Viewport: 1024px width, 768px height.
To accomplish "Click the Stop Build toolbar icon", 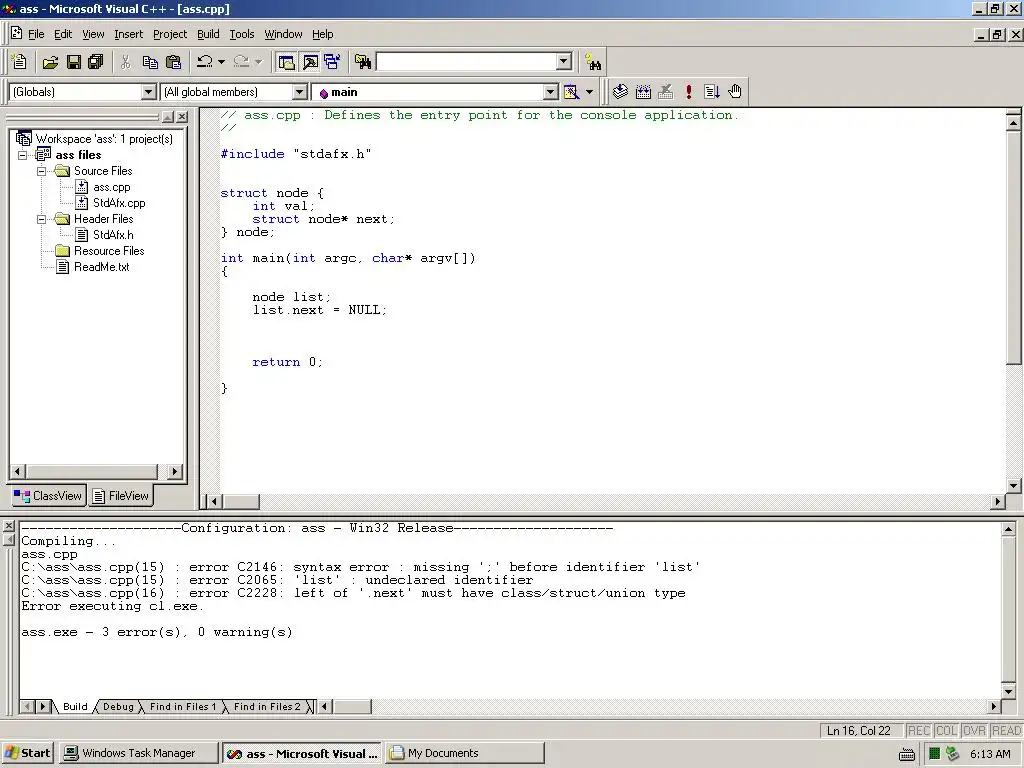I will click(x=665, y=92).
